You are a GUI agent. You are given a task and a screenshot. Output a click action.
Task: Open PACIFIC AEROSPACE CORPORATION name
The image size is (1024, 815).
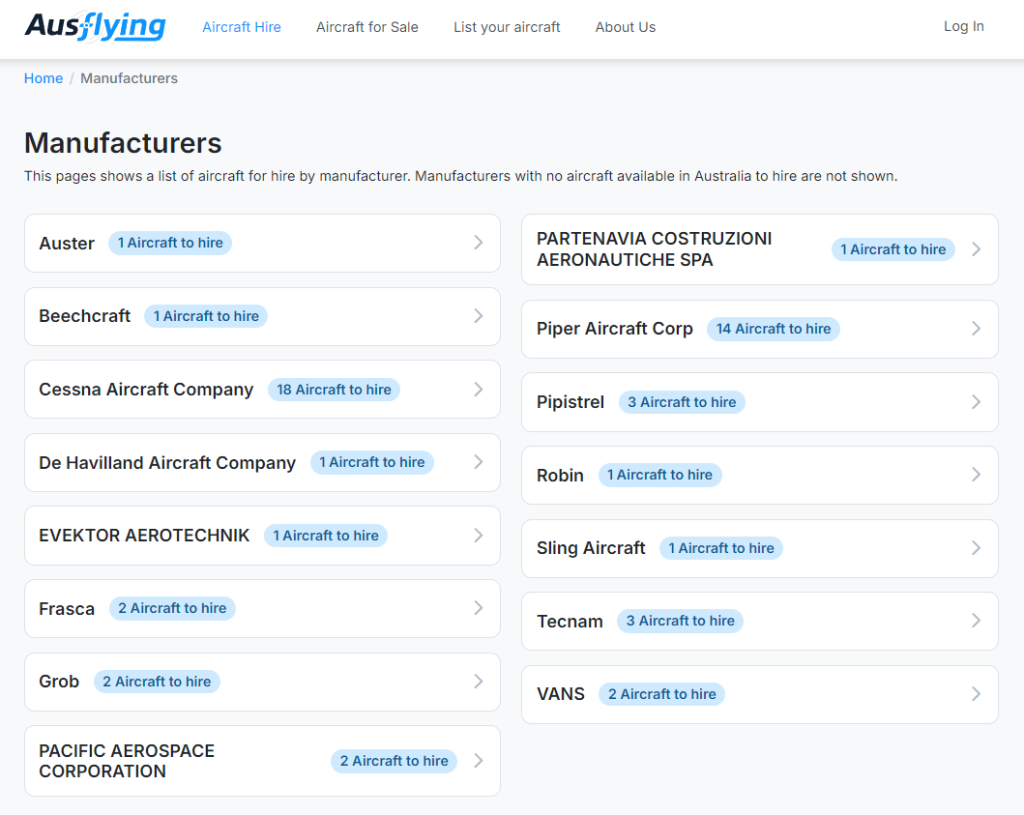tap(127, 761)
